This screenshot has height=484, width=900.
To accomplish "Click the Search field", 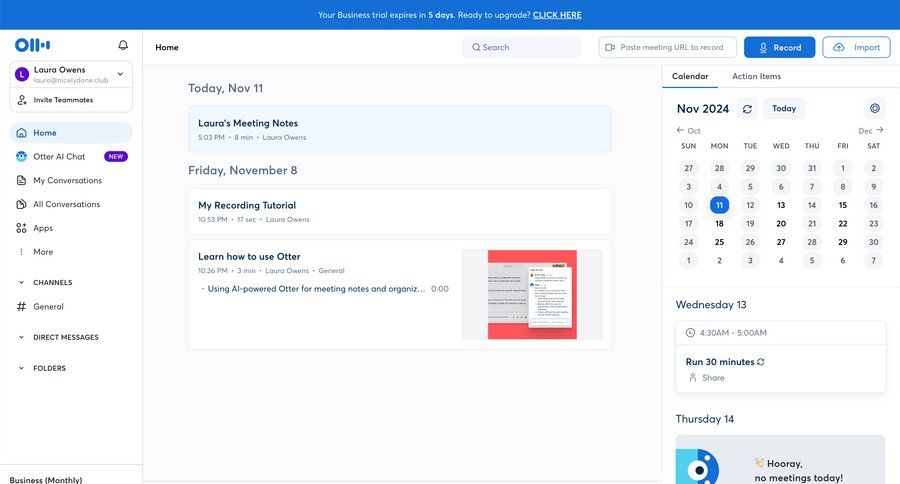I will tap(521, 48).
